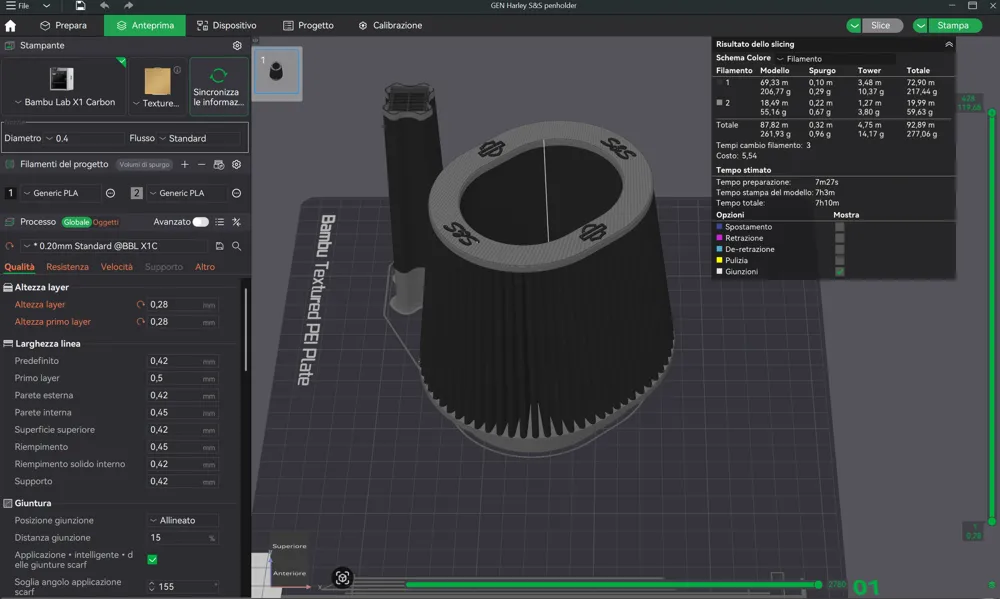Open compare presets icon
The height and width of the screenshot is (599, 1000).
click(237, 222)
